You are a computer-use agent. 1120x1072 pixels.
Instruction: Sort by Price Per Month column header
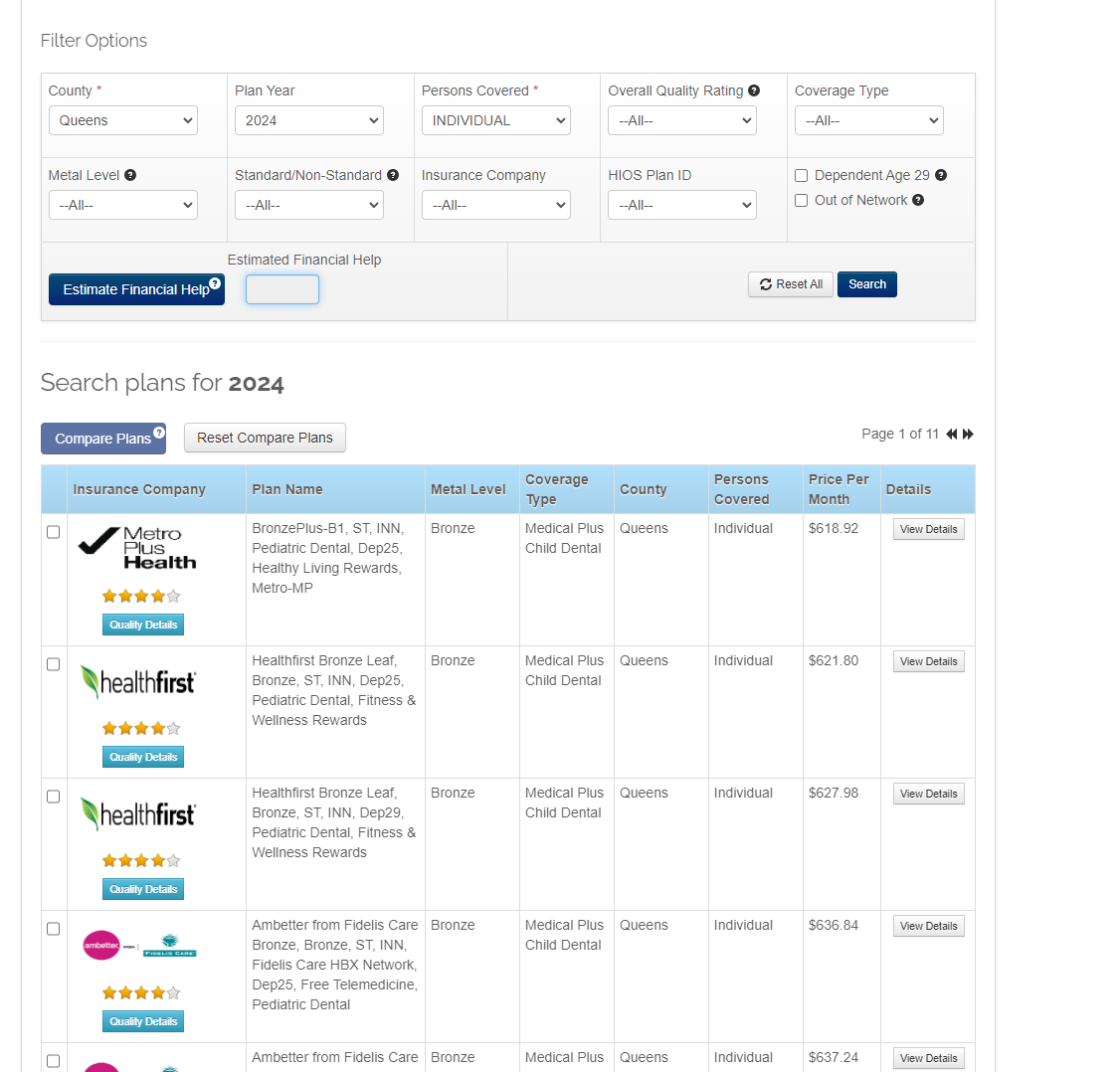pyautogui.click(x=839, y=489)
